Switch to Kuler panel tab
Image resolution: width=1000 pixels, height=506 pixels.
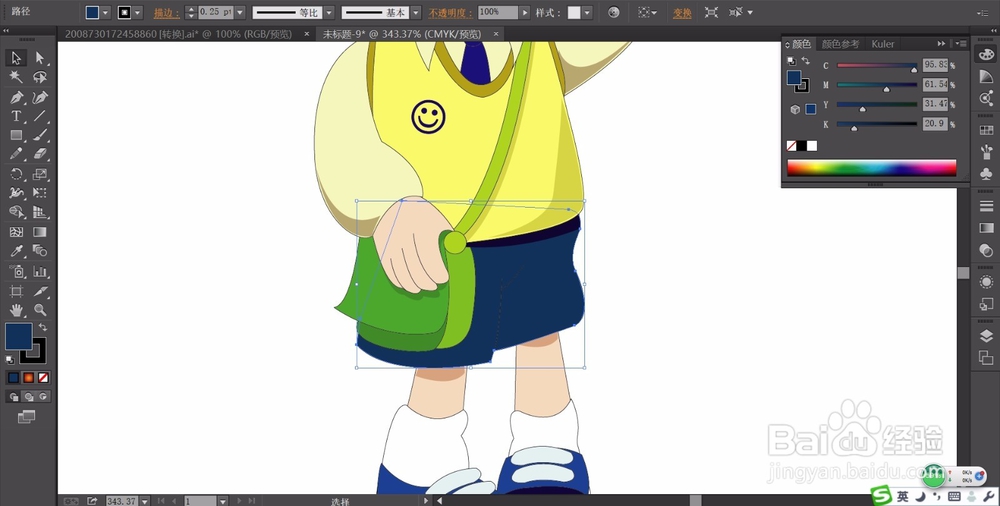pos(883,43)
